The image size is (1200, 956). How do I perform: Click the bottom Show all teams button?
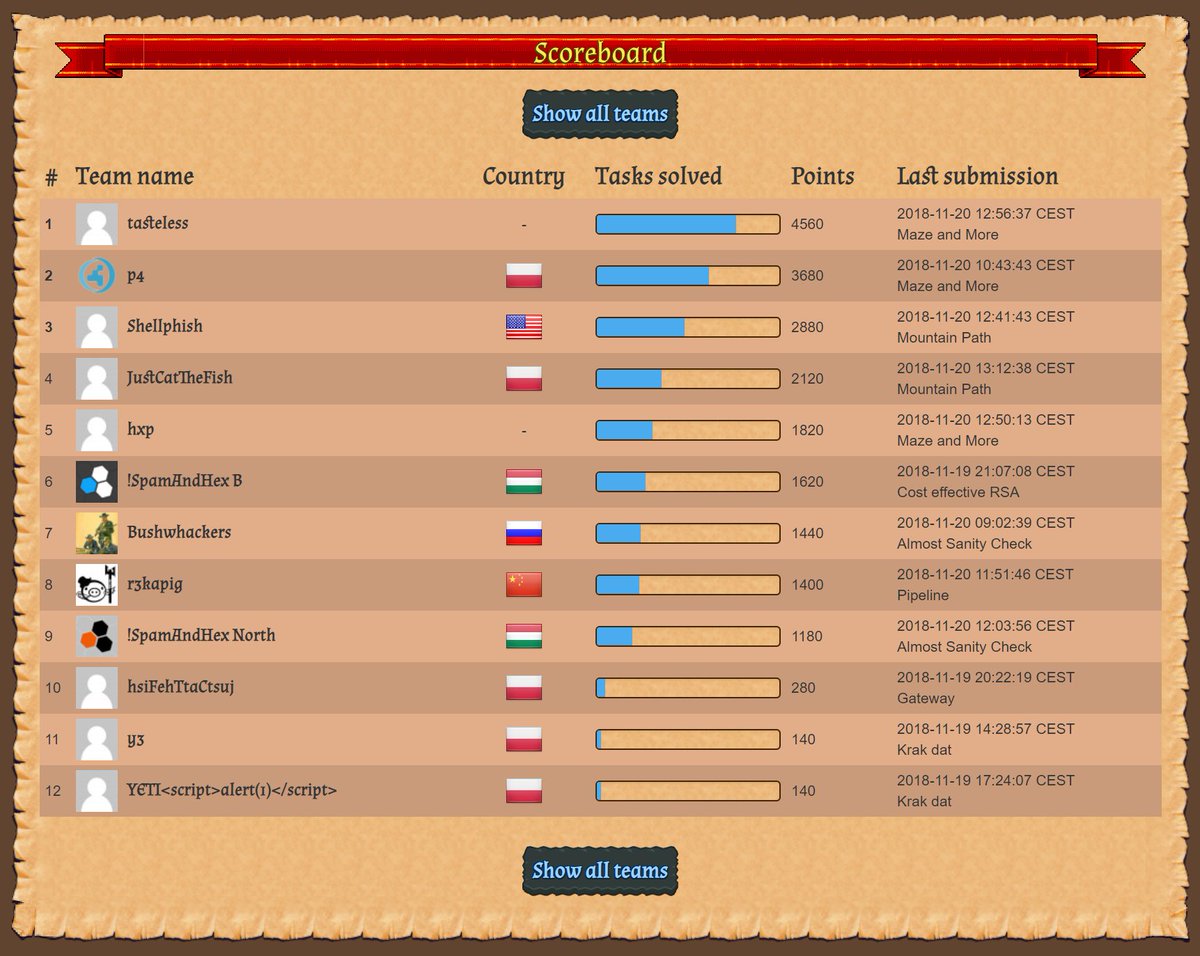[x=600, y=870]
